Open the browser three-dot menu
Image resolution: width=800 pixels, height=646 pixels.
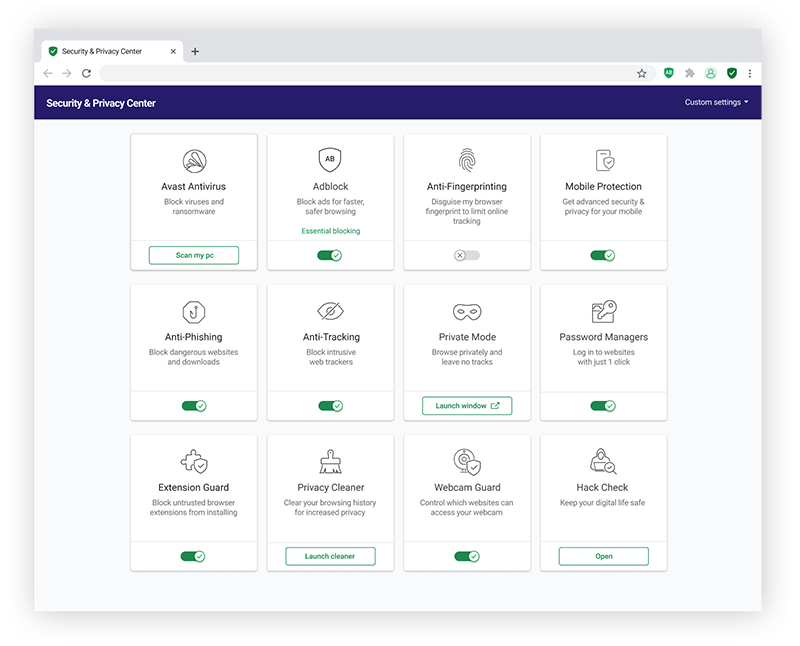(x=750, y=73)
